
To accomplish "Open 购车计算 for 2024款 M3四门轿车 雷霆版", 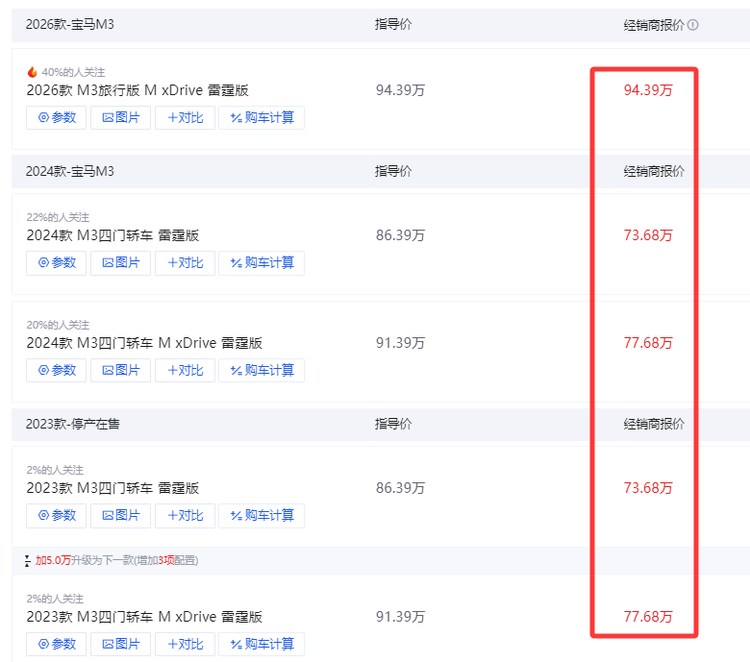I will coord(262,263).
